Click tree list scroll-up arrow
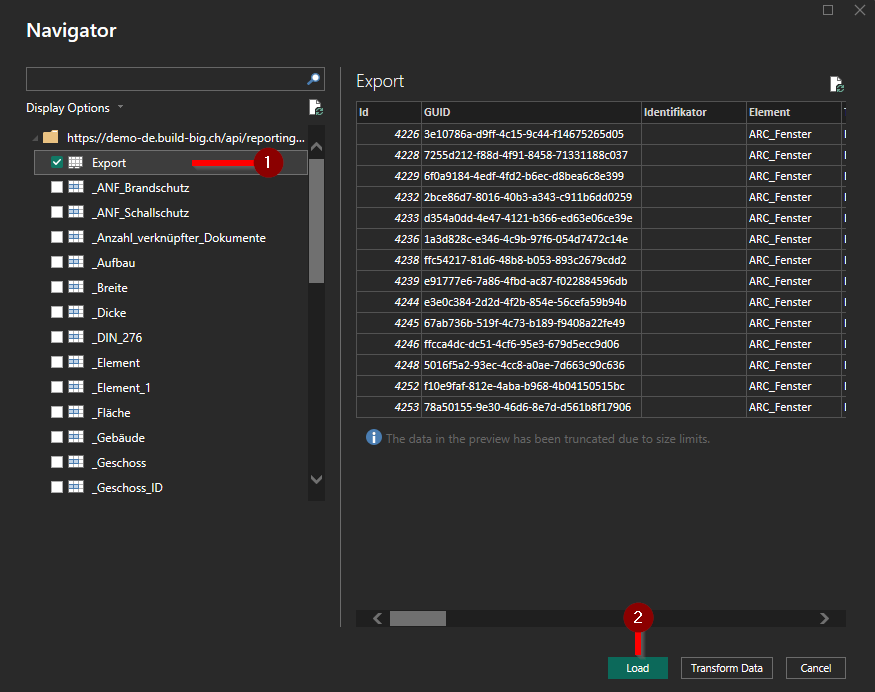 click(316, 147)
